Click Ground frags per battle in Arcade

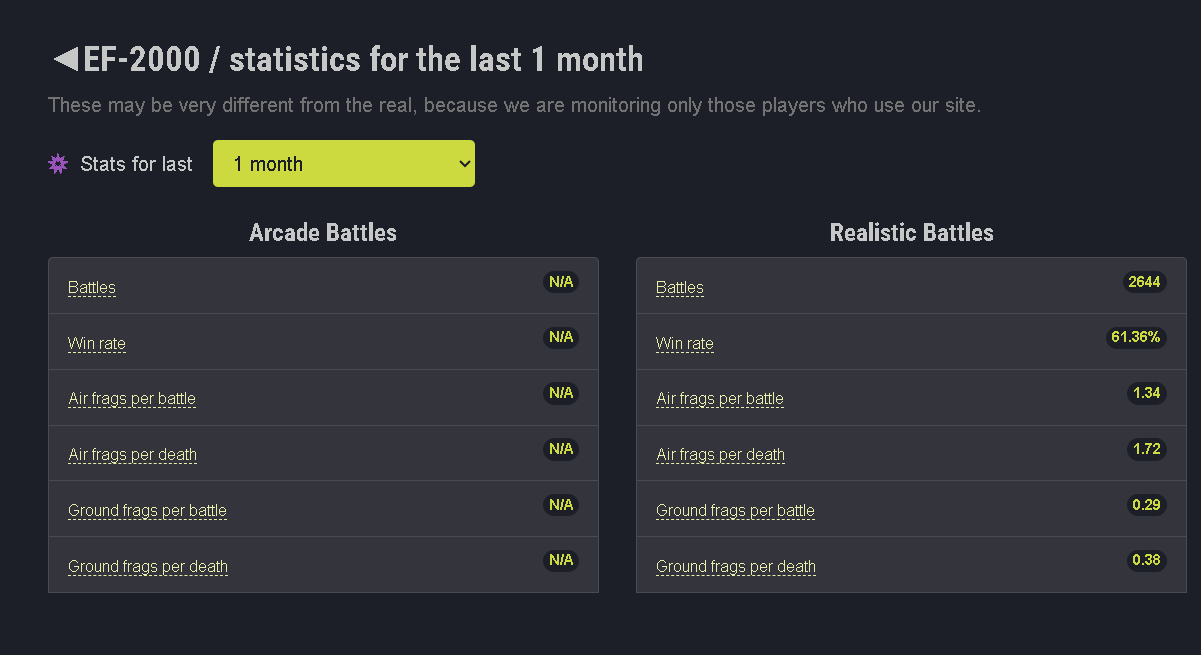click(x=147, y=511)
